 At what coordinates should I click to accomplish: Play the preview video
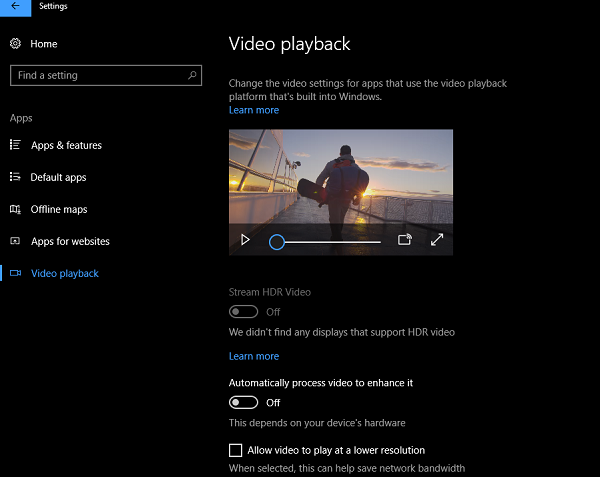(245, 240)
